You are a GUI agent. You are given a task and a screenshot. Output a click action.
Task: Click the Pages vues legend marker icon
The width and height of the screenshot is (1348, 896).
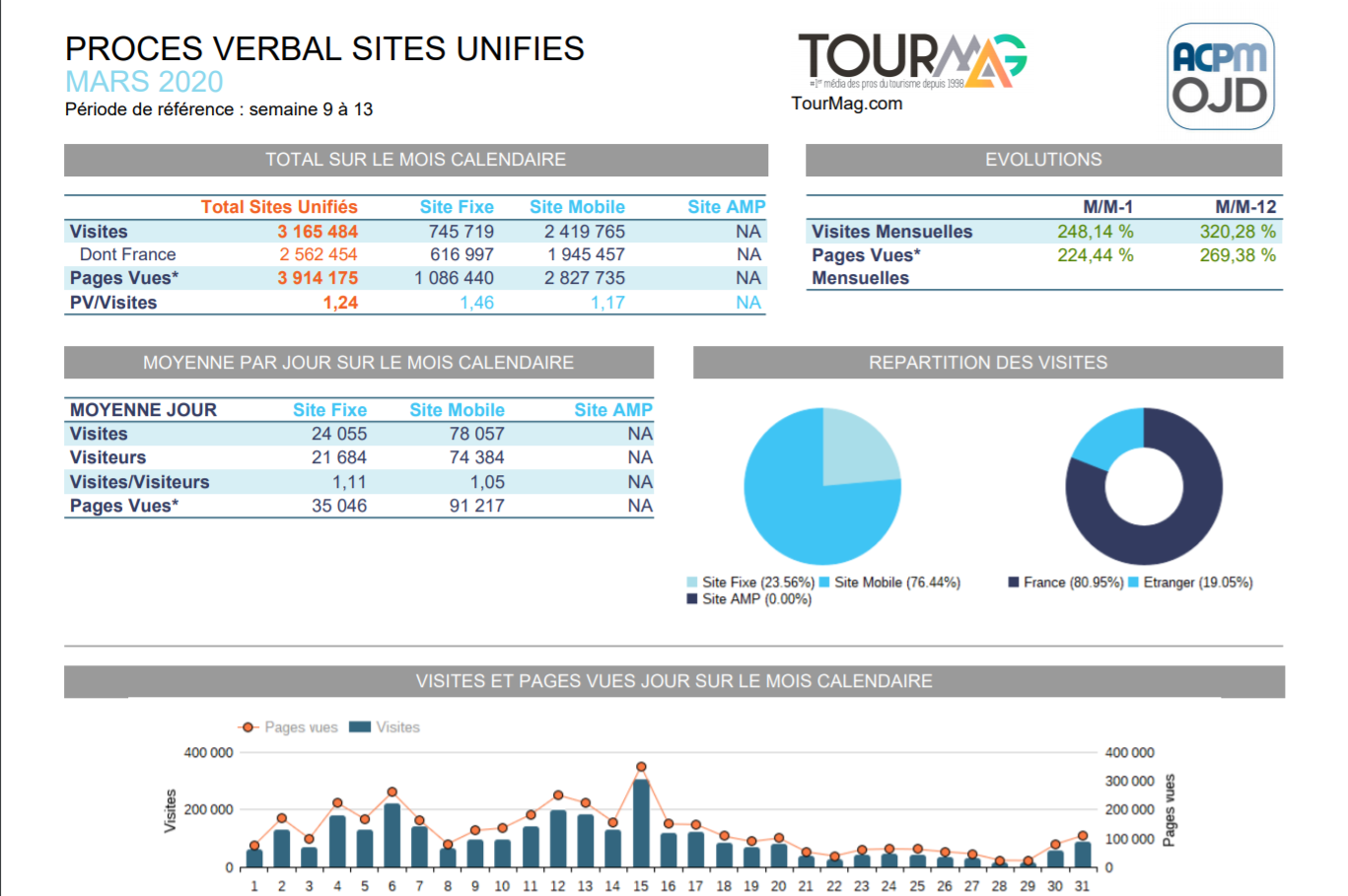(x=248, y=727)
